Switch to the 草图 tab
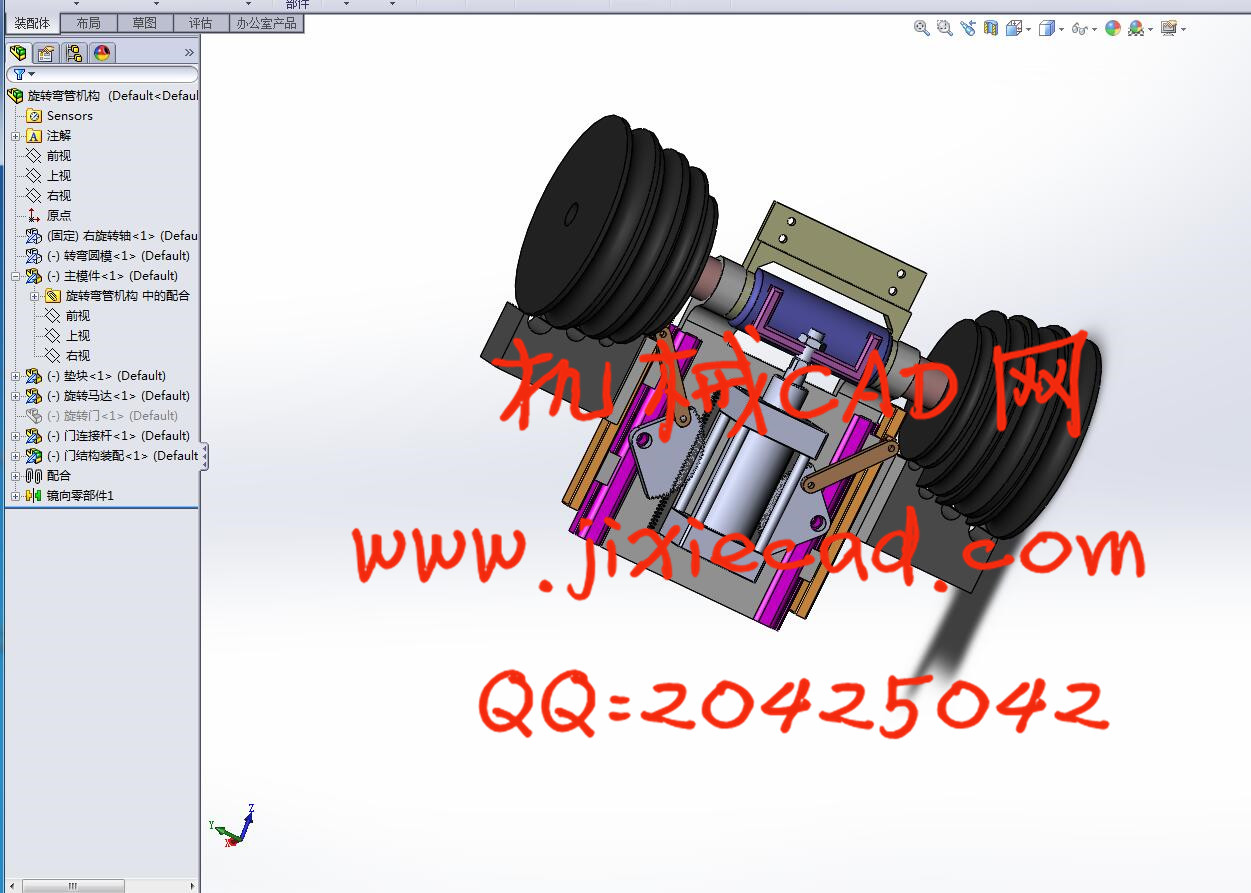This screenshot has width=1251, height=893. click(x=144, y=23)
